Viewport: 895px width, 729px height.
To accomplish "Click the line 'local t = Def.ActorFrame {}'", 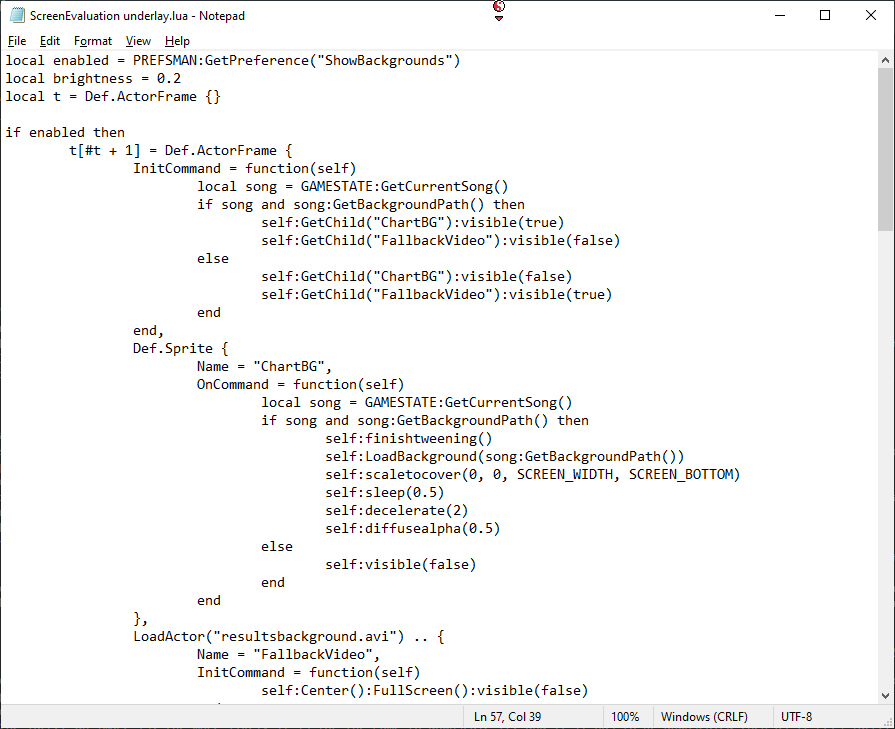I will click(x=113, y=96).
